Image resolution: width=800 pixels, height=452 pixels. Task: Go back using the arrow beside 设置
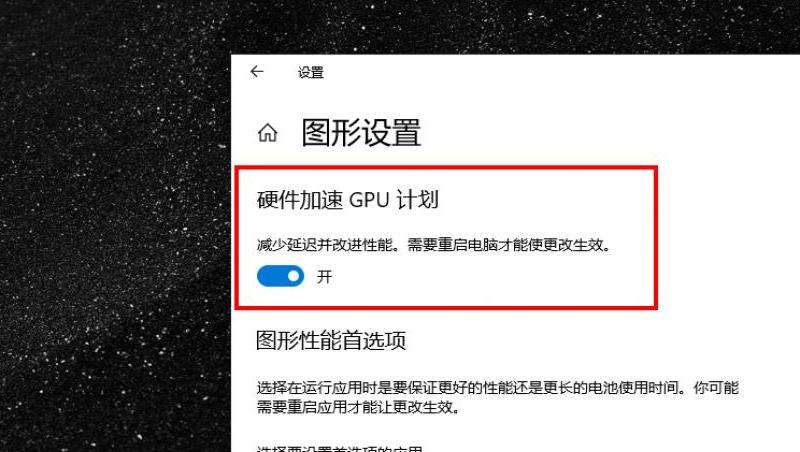point(257,72)
